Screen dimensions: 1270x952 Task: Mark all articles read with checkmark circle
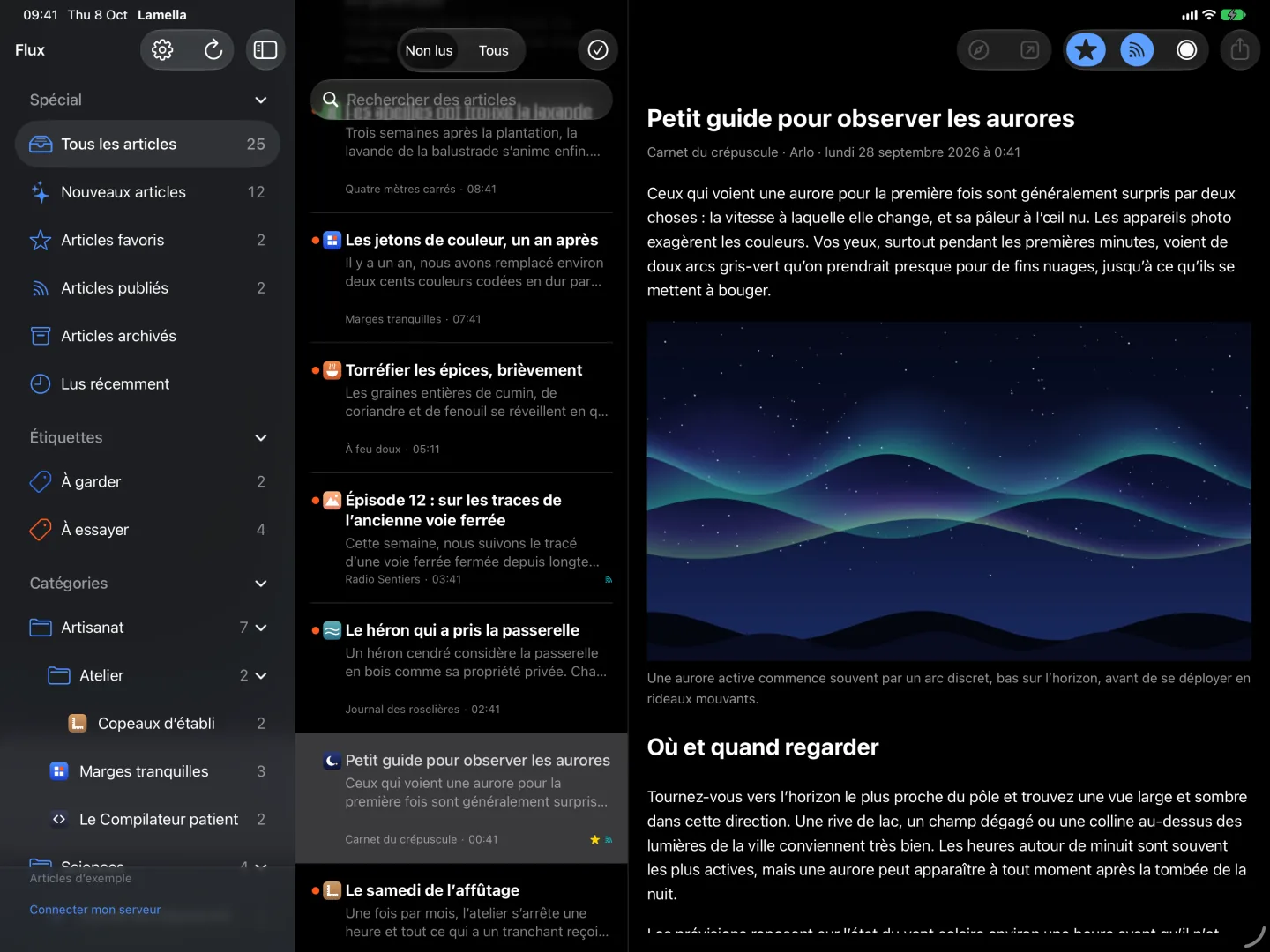pos(598,50)
